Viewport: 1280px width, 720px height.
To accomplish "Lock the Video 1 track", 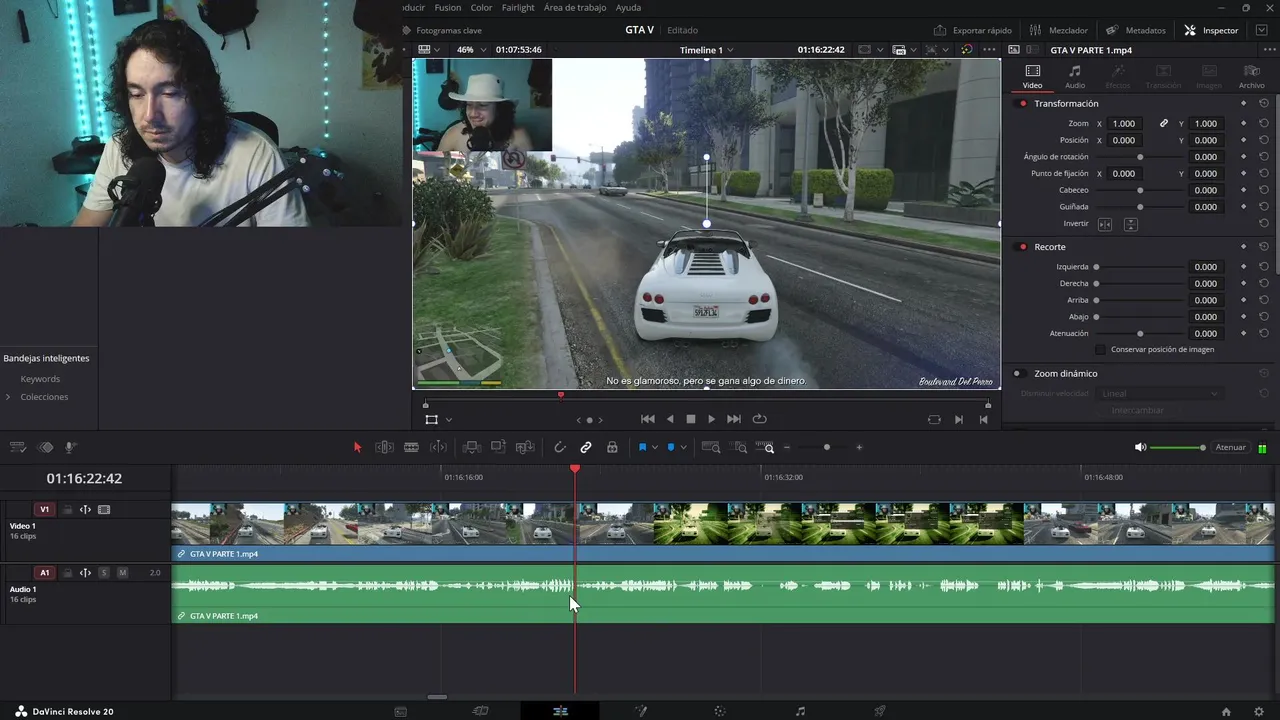I will click(68, 510).
